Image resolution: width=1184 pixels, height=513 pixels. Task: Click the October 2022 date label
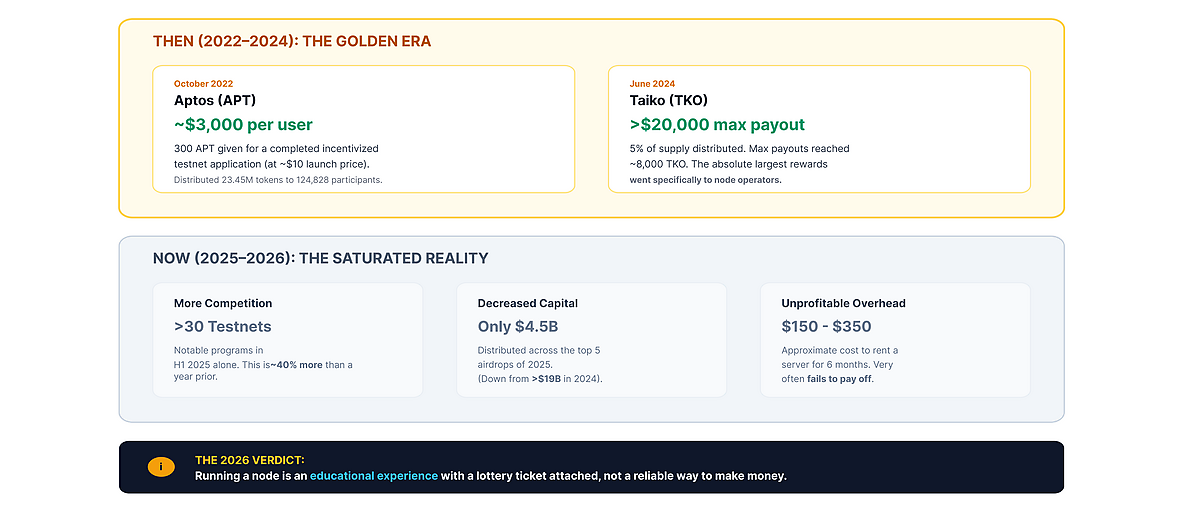click(x=203, y=84)
